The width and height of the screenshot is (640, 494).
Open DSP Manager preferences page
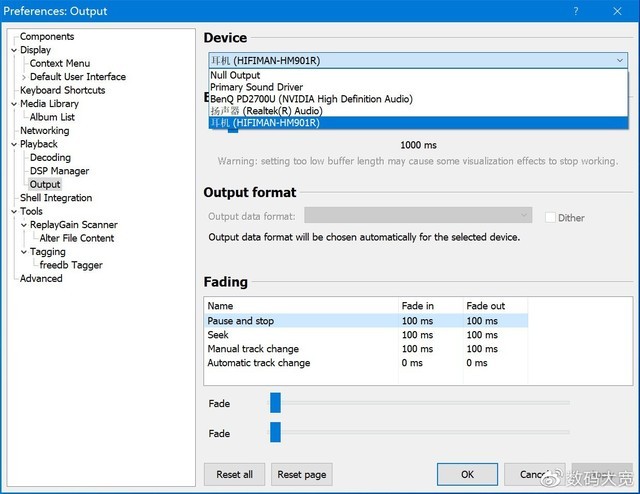59,171
